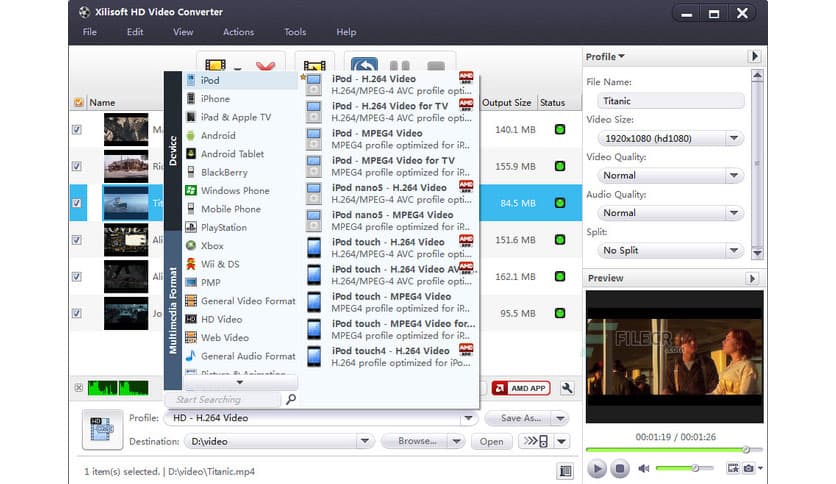Open the Audio Quality dropdown
This screenshot has width=836, height=484.
point(734,213)
